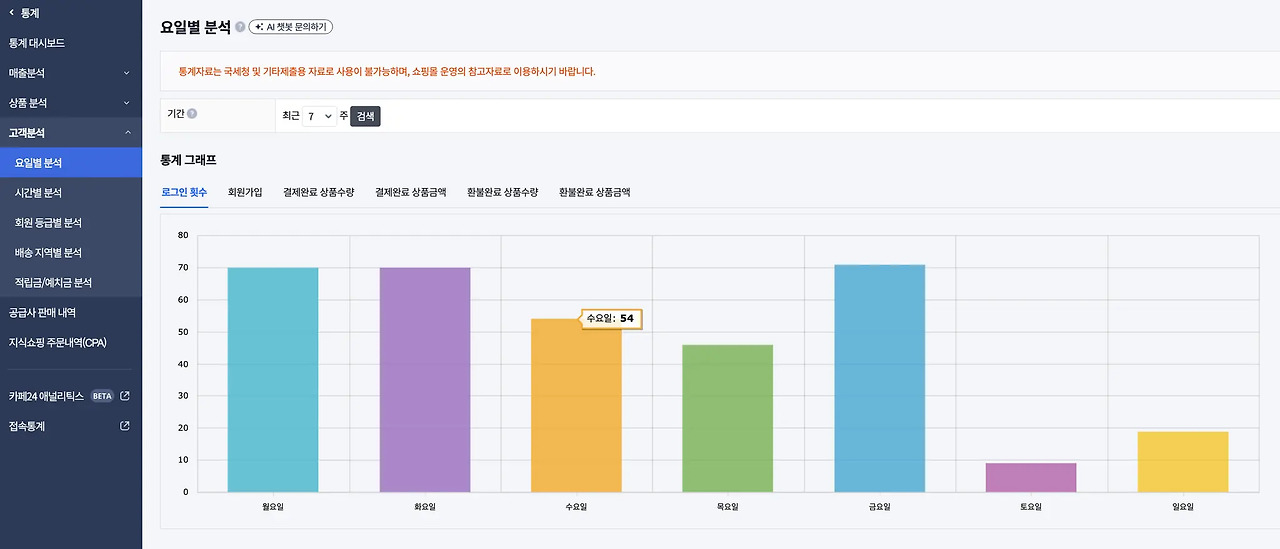Click the blue 금요일 bar
This screenshot has width=1280, height=549.
(880, 378)
